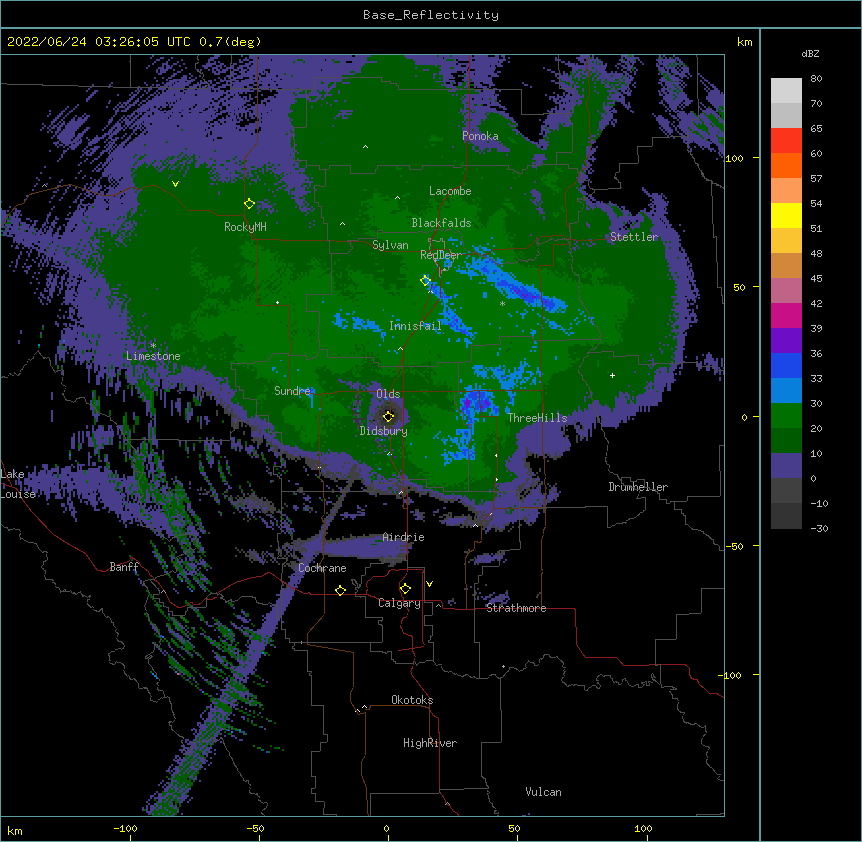
Task: Click the RockyMH label
Action: 245,226
